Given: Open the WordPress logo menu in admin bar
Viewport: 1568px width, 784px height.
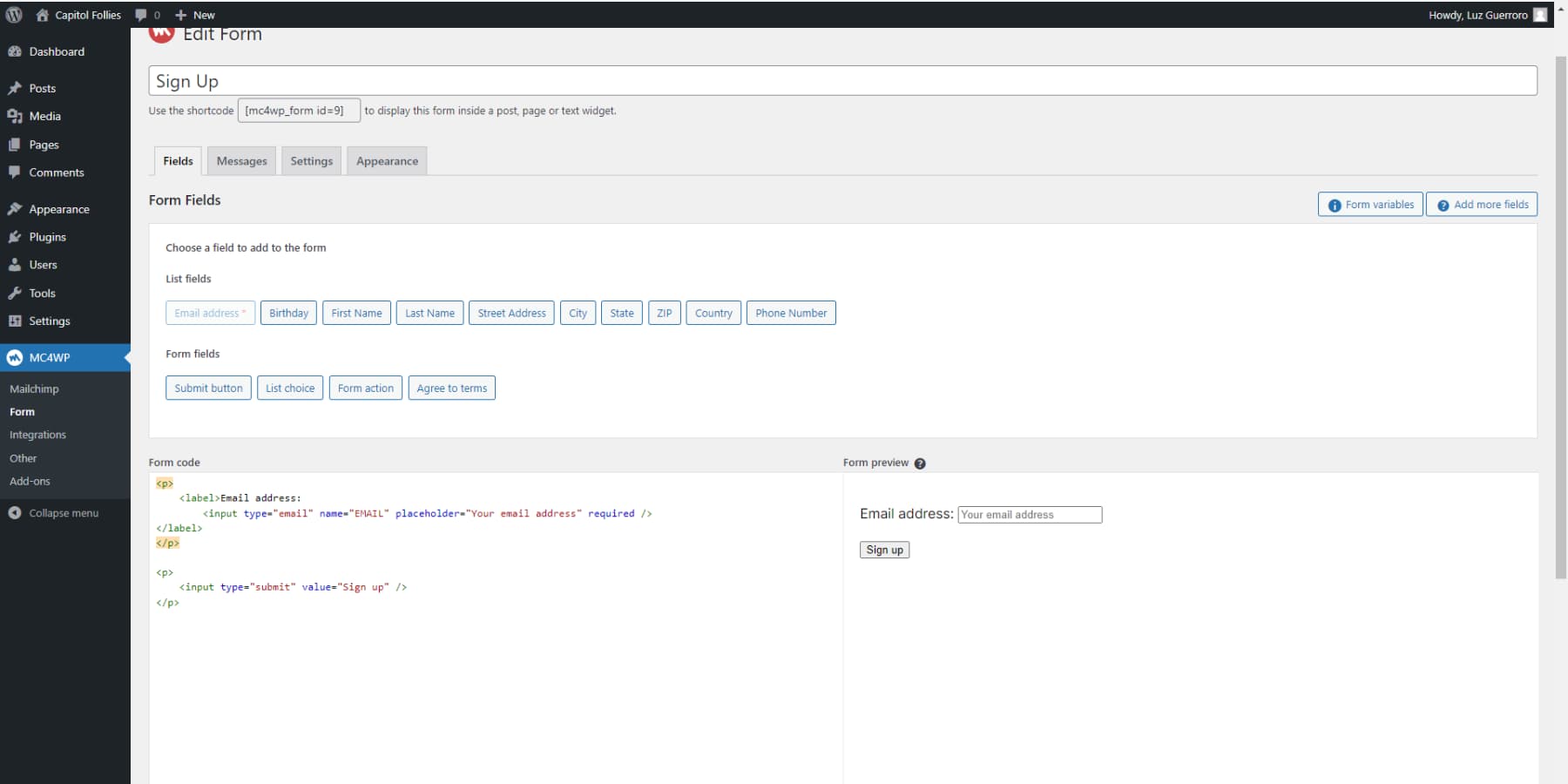Looking at the screenshot, I should pyautogui.click(x=13, y=14).
